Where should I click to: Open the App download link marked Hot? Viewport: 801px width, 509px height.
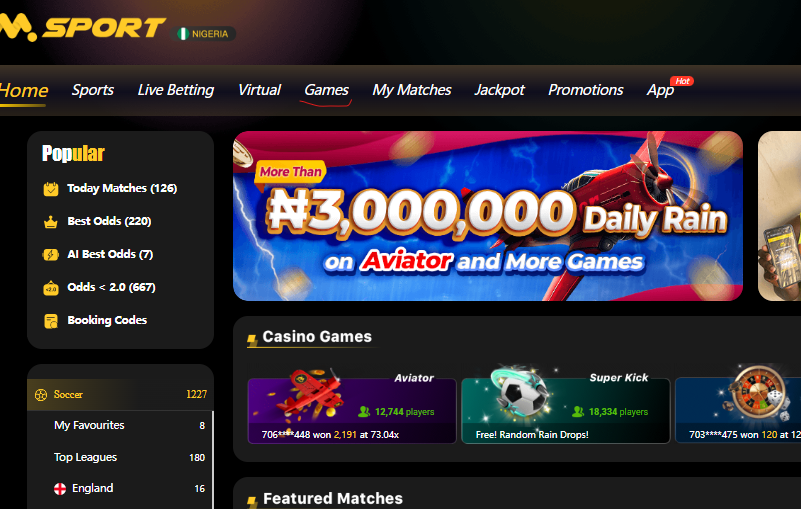coord(661,90)
